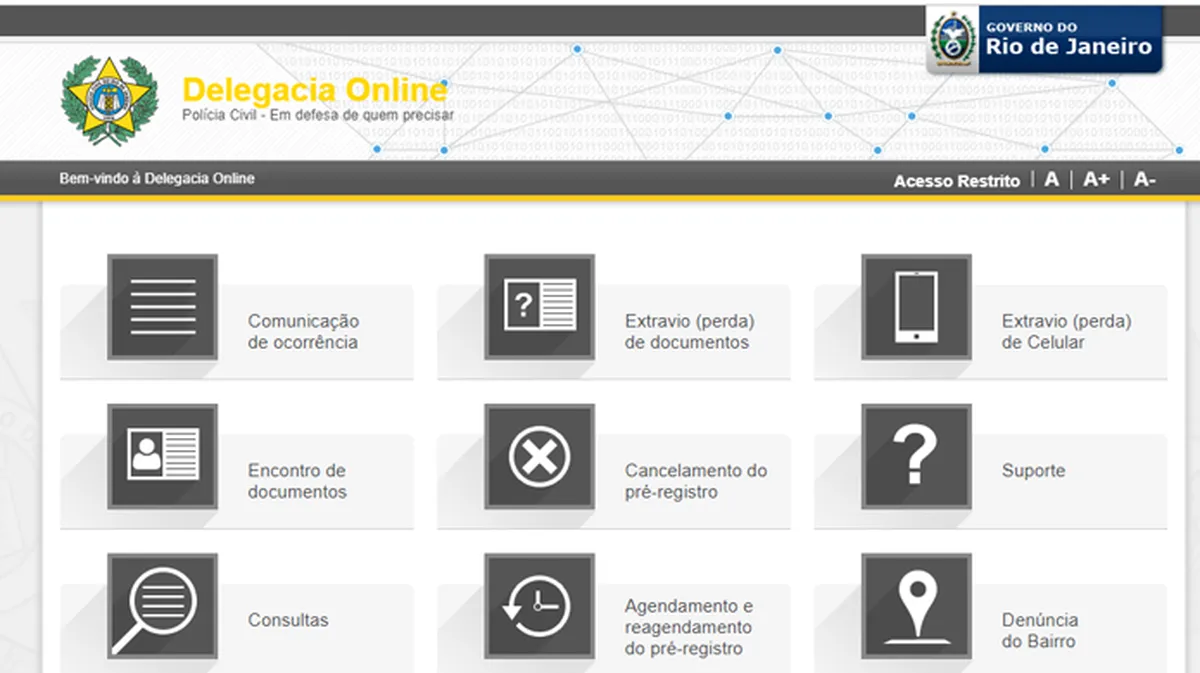Image resolution: width=1200 pixels, height=673 pixels.
Task: Select the Denúncia do Bairro map pin icon
Action: click(x=916, y=607)
